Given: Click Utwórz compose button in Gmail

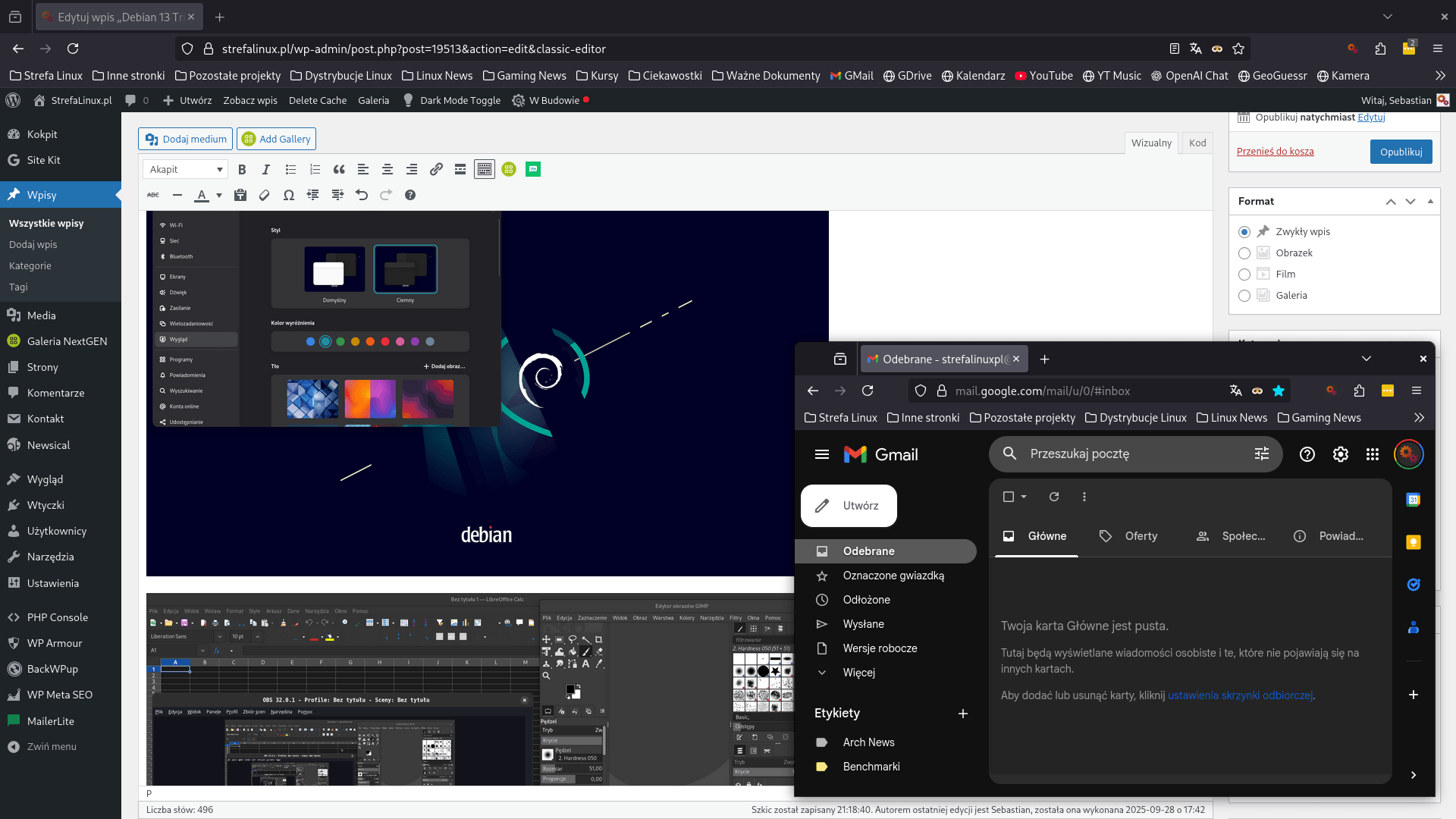Looking at the screenshot, I should 849,506.
